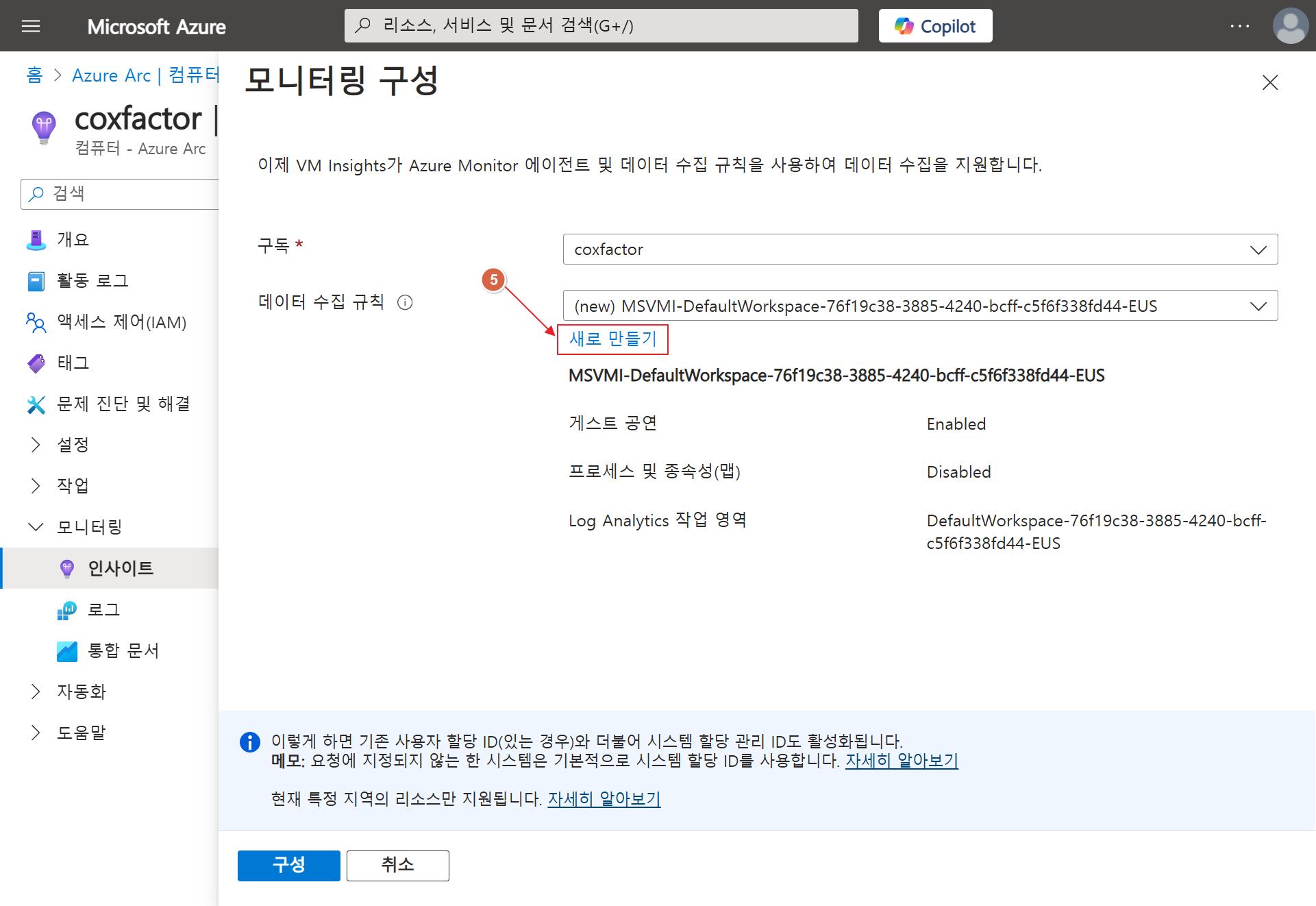1316x906 pixels.
Task: Click the global search field 리소스, 서비스 및 문서 검색
Action: (x=601, y=26)
